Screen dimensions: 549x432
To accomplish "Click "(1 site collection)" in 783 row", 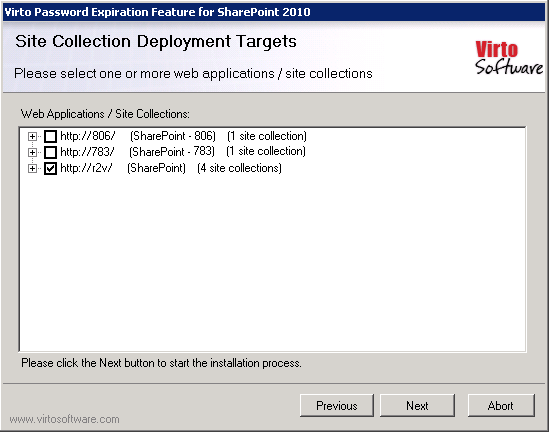I will [x=266, y=152].
